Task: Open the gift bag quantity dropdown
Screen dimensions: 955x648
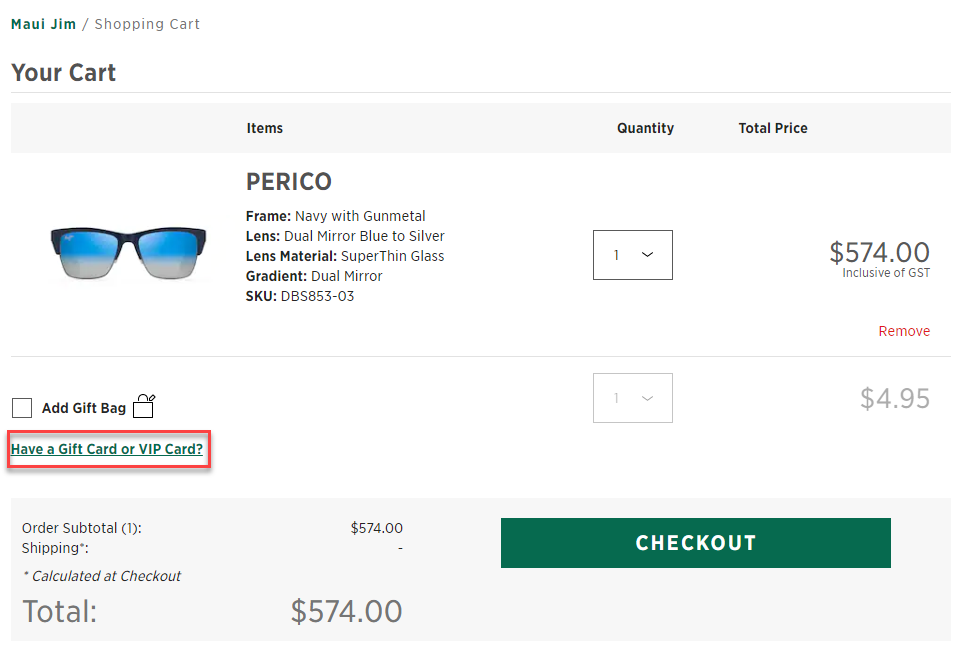Action: point(633,398)
